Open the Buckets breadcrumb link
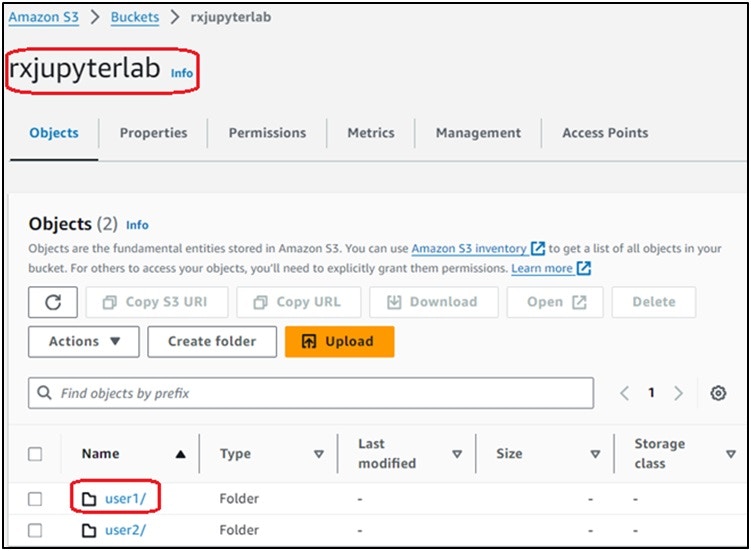This screenshot has height=551, width=751. (135, 17)
